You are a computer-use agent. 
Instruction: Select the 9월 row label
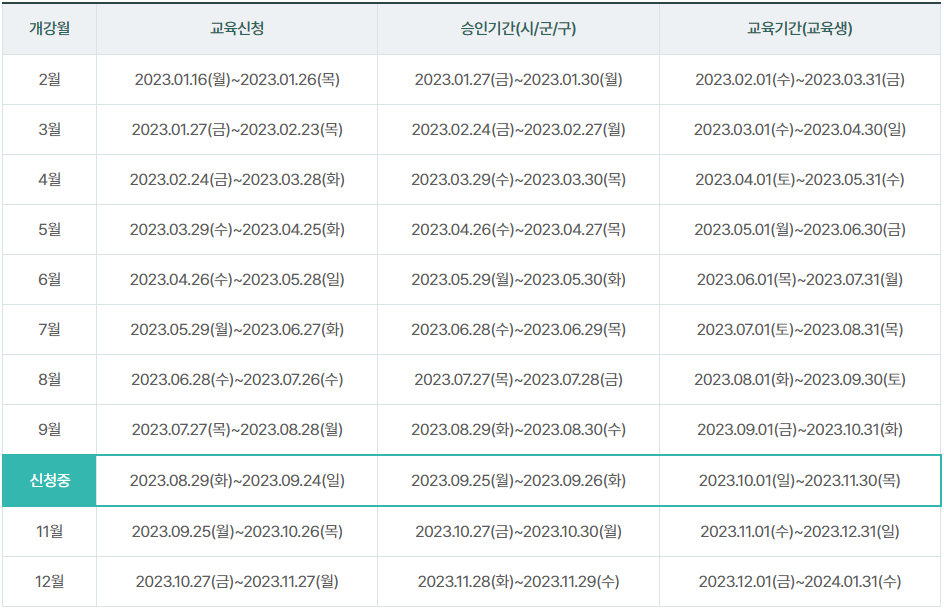(x=49, y=429)
